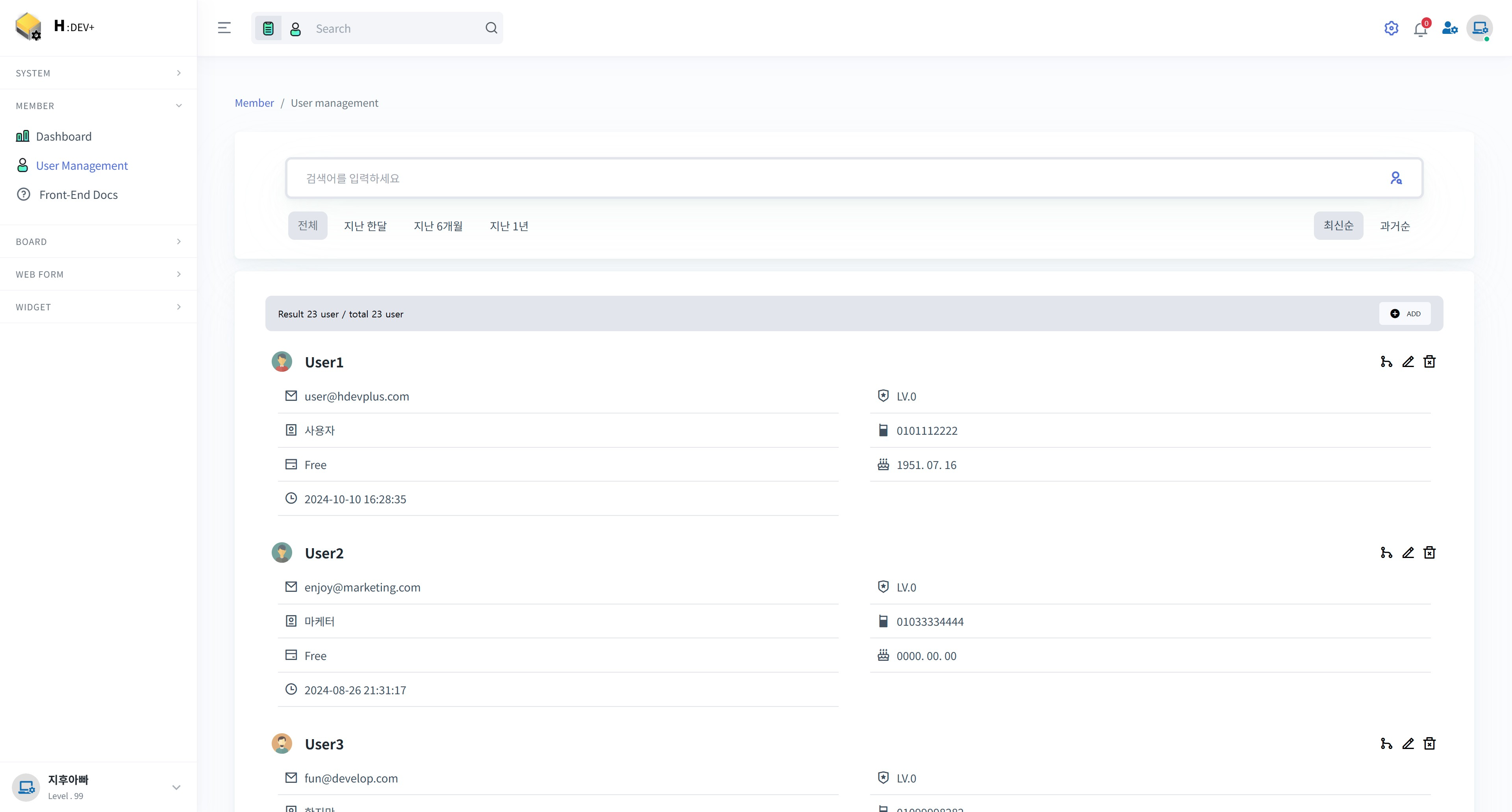
Task: Delete User1 with the trash icon
Action: 1429,362
